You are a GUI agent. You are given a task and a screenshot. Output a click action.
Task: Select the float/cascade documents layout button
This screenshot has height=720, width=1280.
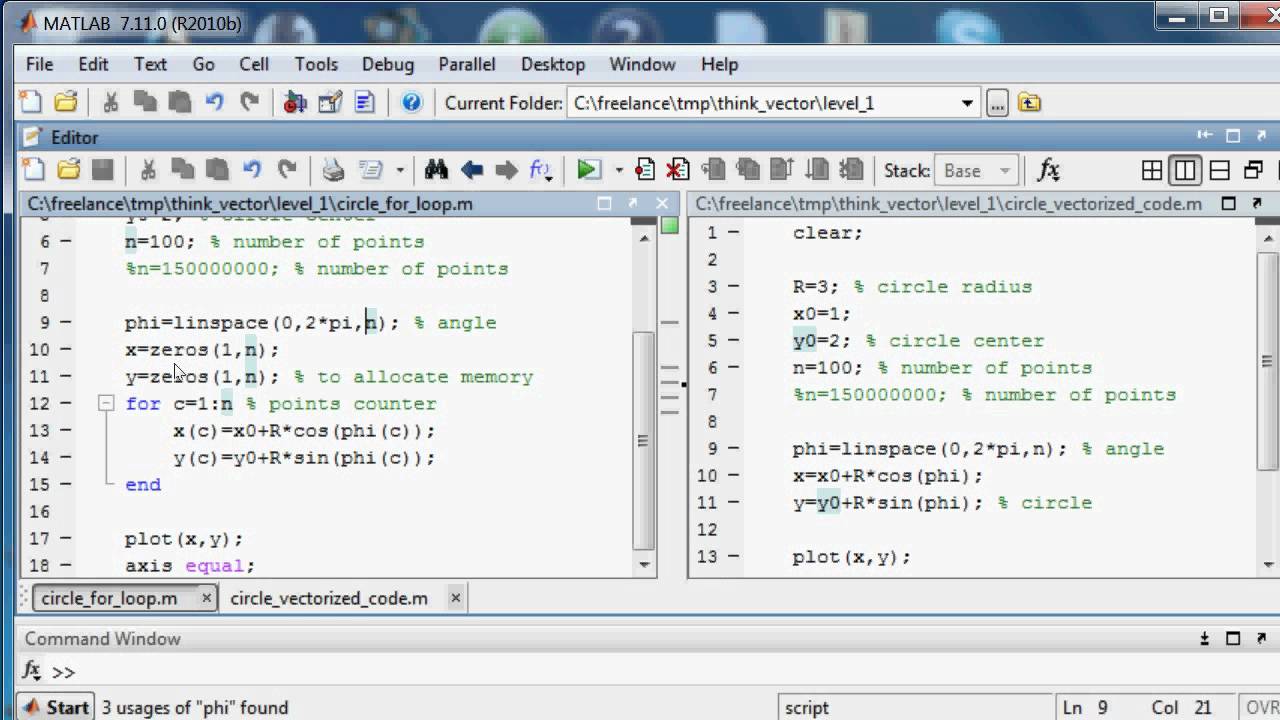tap(1253, 170)
